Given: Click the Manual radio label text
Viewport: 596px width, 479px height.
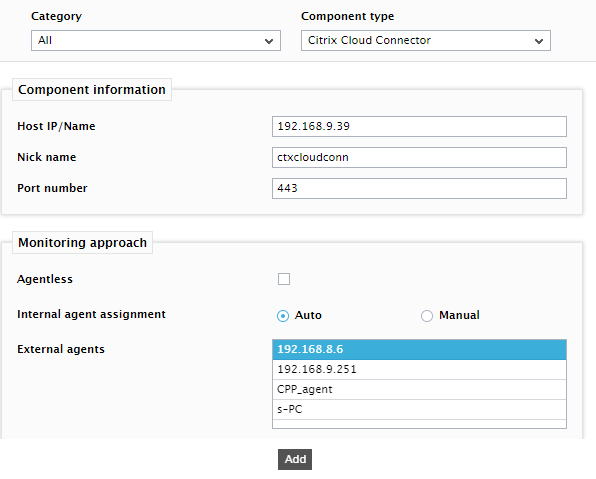Looking at the screenshot, I should (x=459, y=315).
